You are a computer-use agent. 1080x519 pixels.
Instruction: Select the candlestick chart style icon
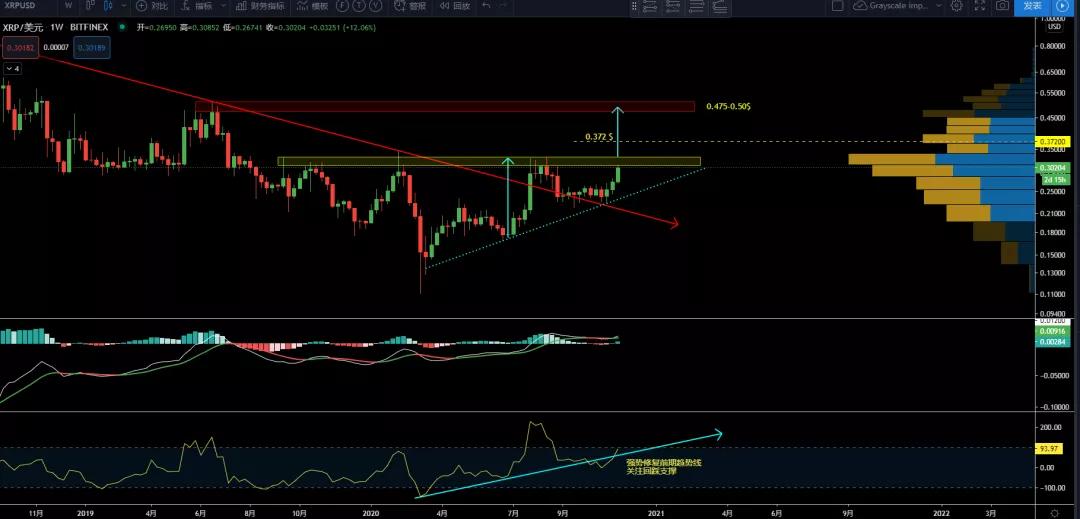108,6
